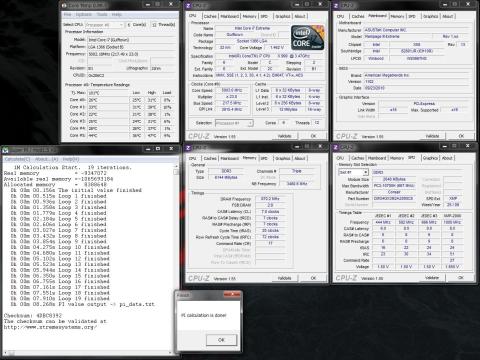Click Super PI vertical scrollbar up arrow
The width and height of the screenshot is (480, 360).
(x=176, y=166)
